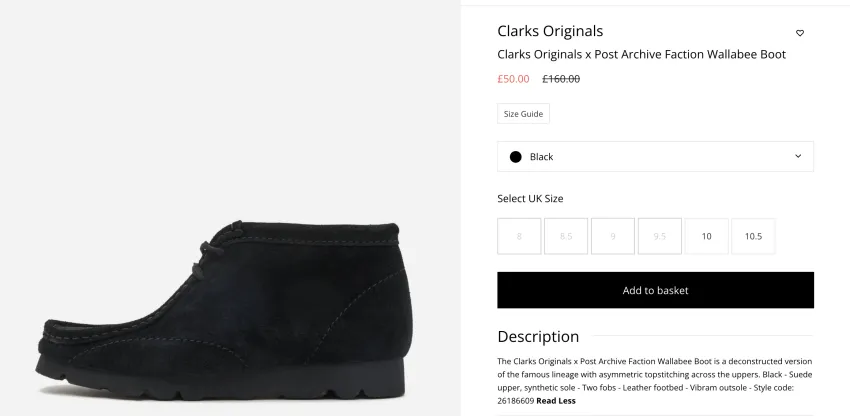Open the black suede boot product image
Screen dimensions: 850x416
(225, 310)
